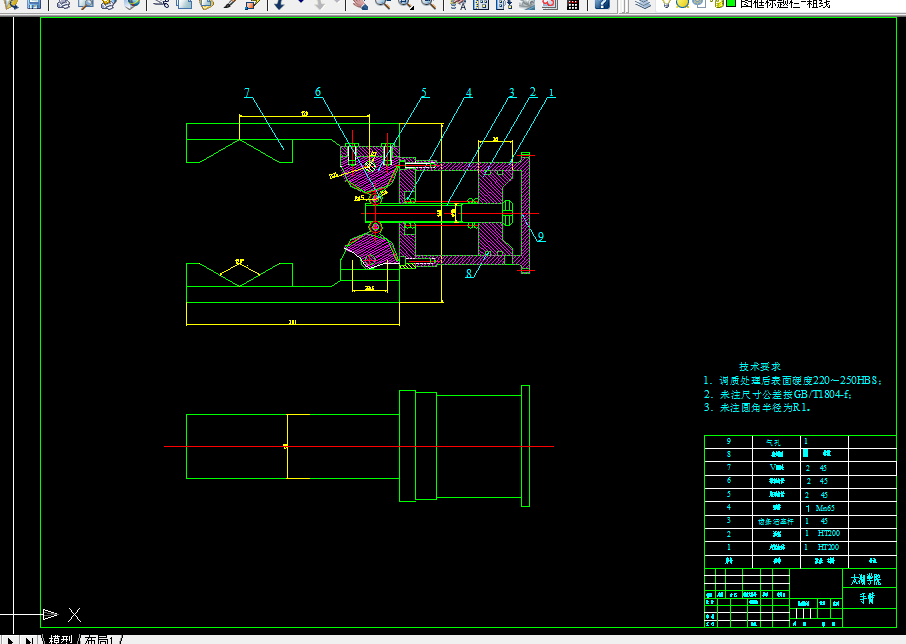Click the green layer color swatch
This screenshot has height=644, width=906.
(x=731, y=3)
